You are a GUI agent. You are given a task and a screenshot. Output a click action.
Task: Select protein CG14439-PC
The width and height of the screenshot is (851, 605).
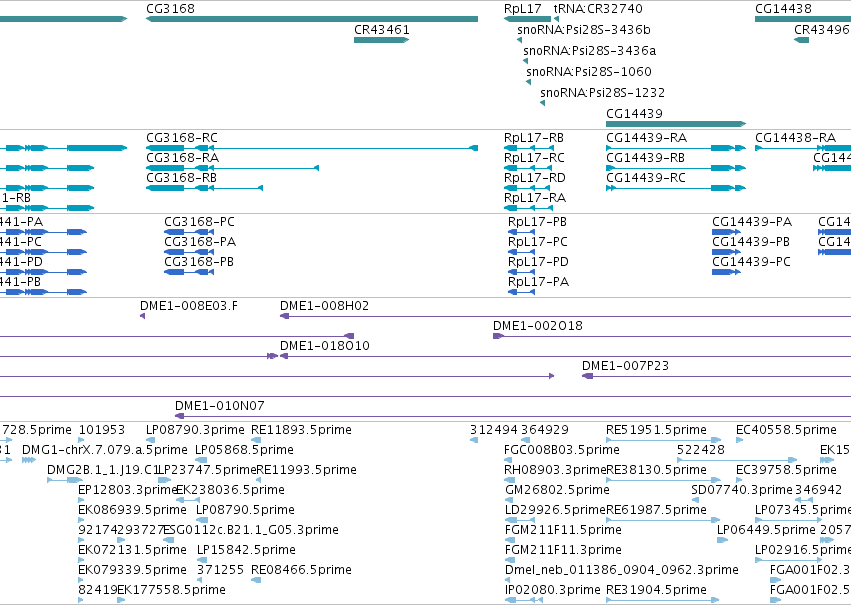point(726,272)
